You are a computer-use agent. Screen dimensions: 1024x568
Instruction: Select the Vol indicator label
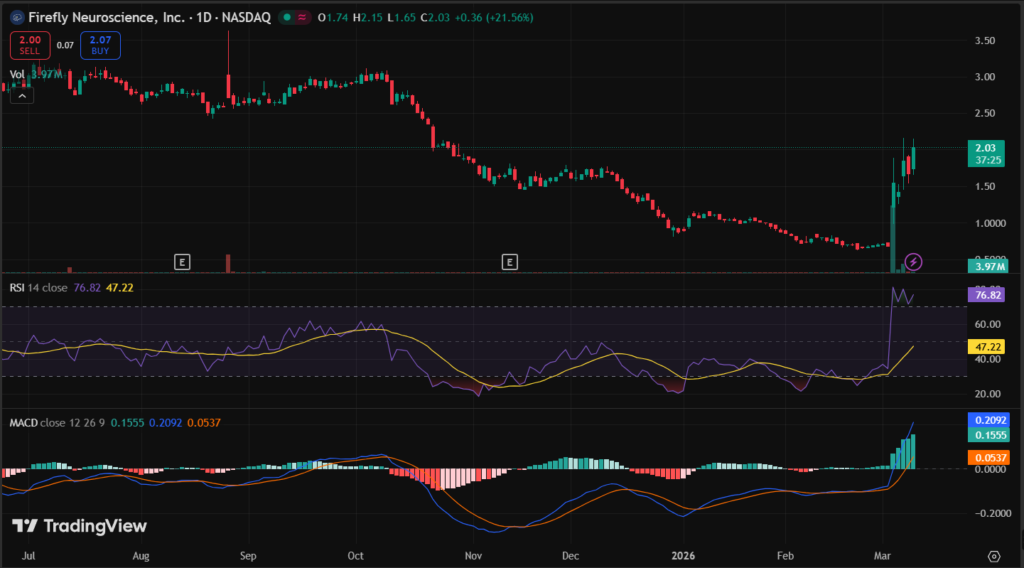(17, 74)
